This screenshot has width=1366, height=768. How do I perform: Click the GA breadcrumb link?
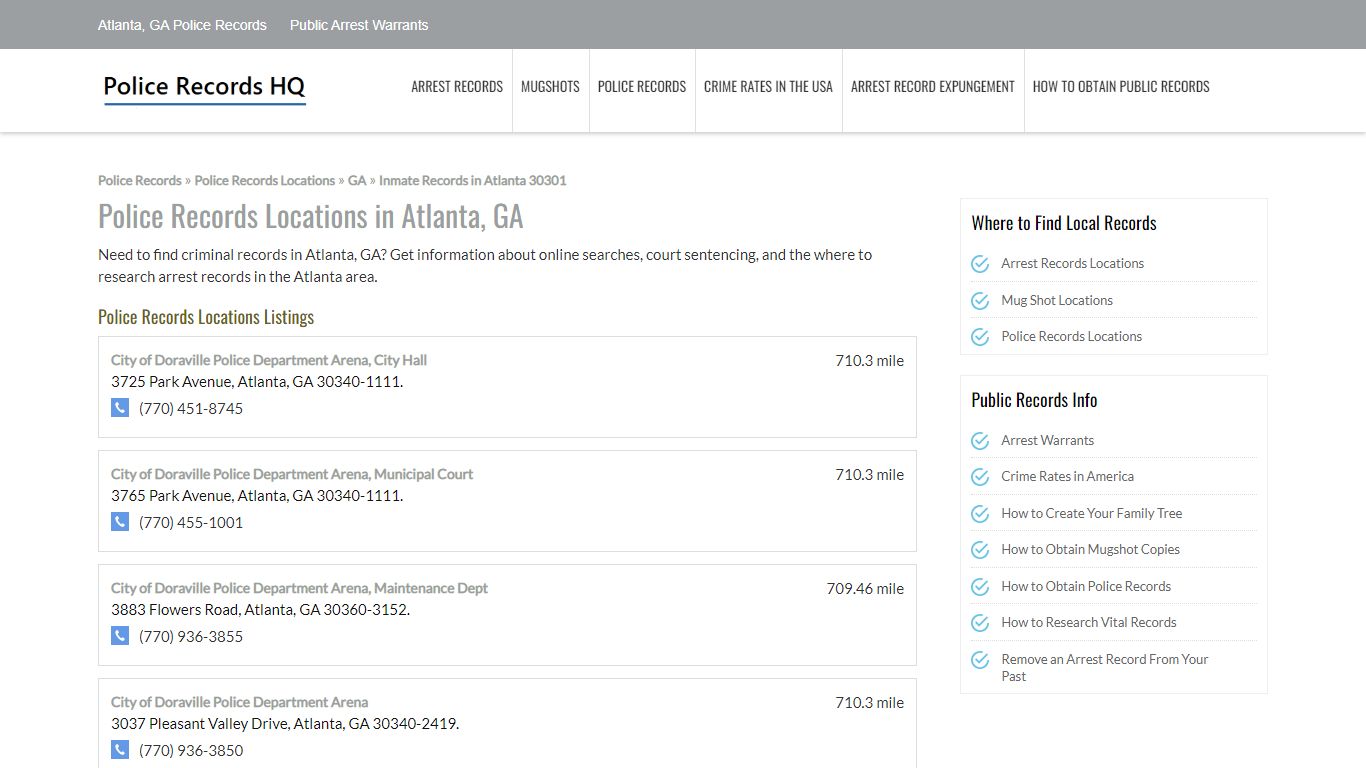357,180
